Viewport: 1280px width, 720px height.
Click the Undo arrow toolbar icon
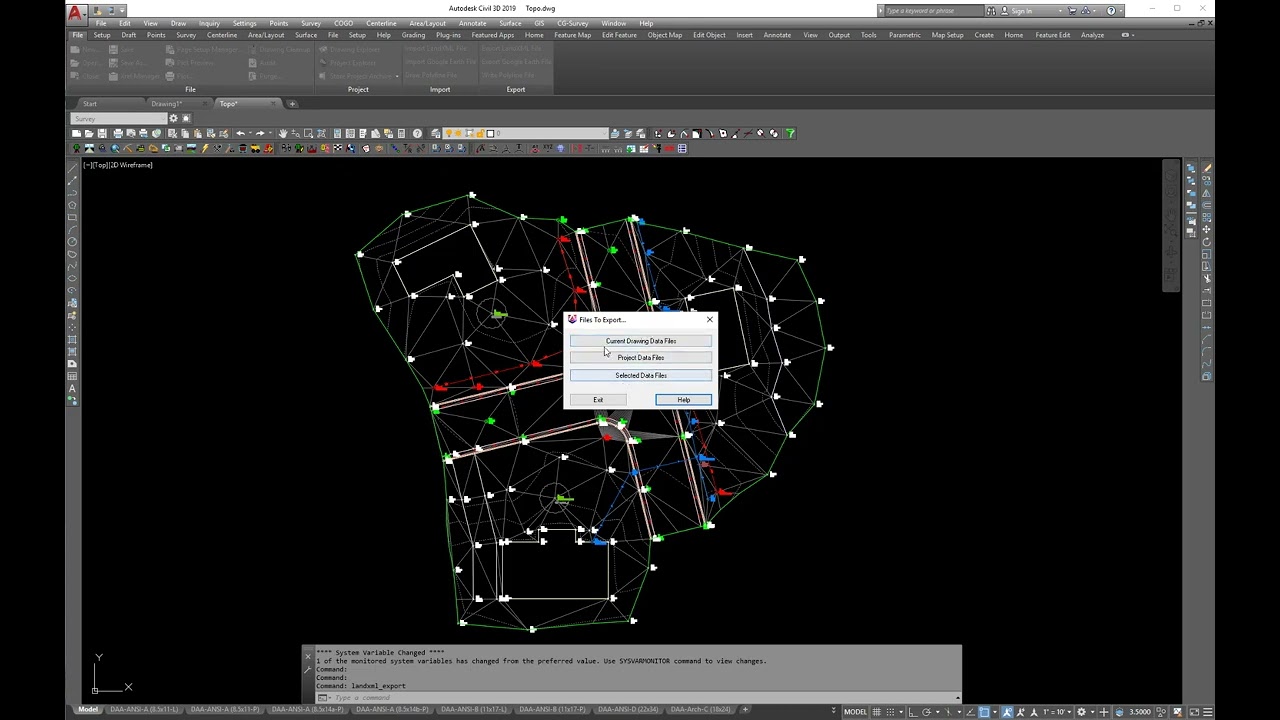tap(240, 134)
